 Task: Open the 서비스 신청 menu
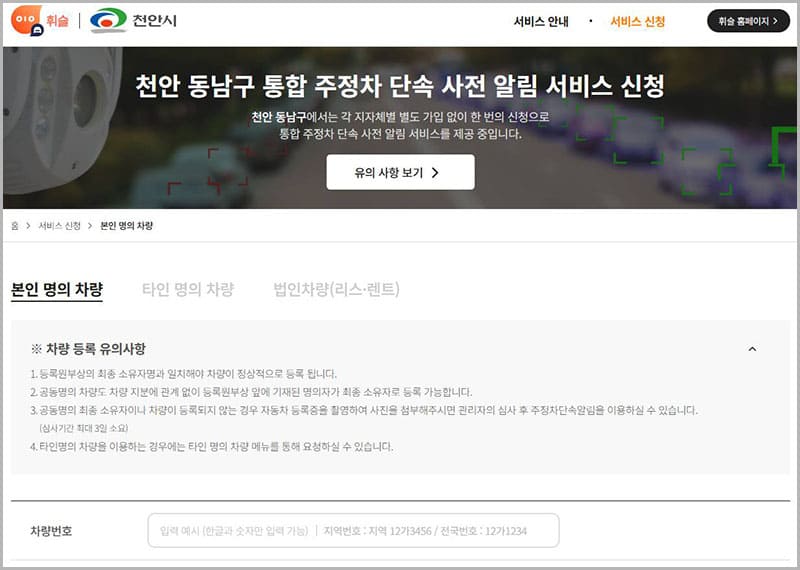coord(637,21)
